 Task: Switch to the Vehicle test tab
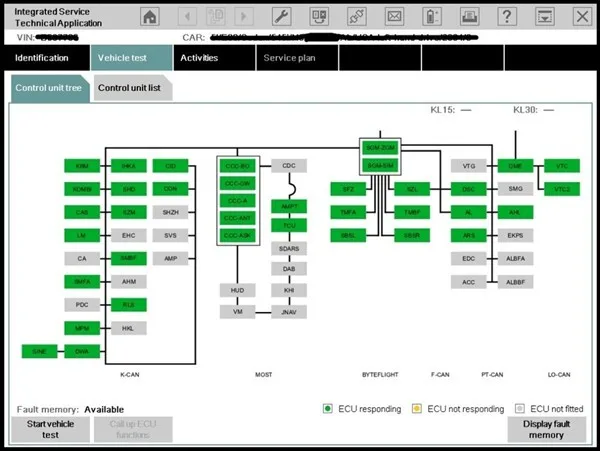tap(131, 58)
